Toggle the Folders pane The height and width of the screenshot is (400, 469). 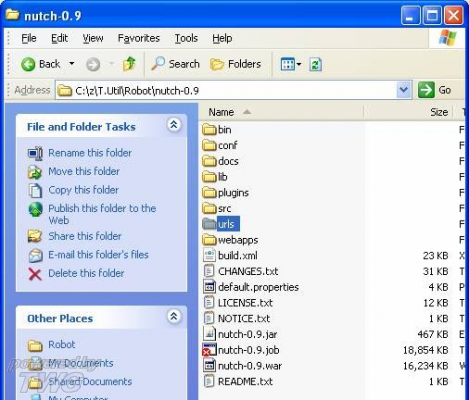[235, 64]
